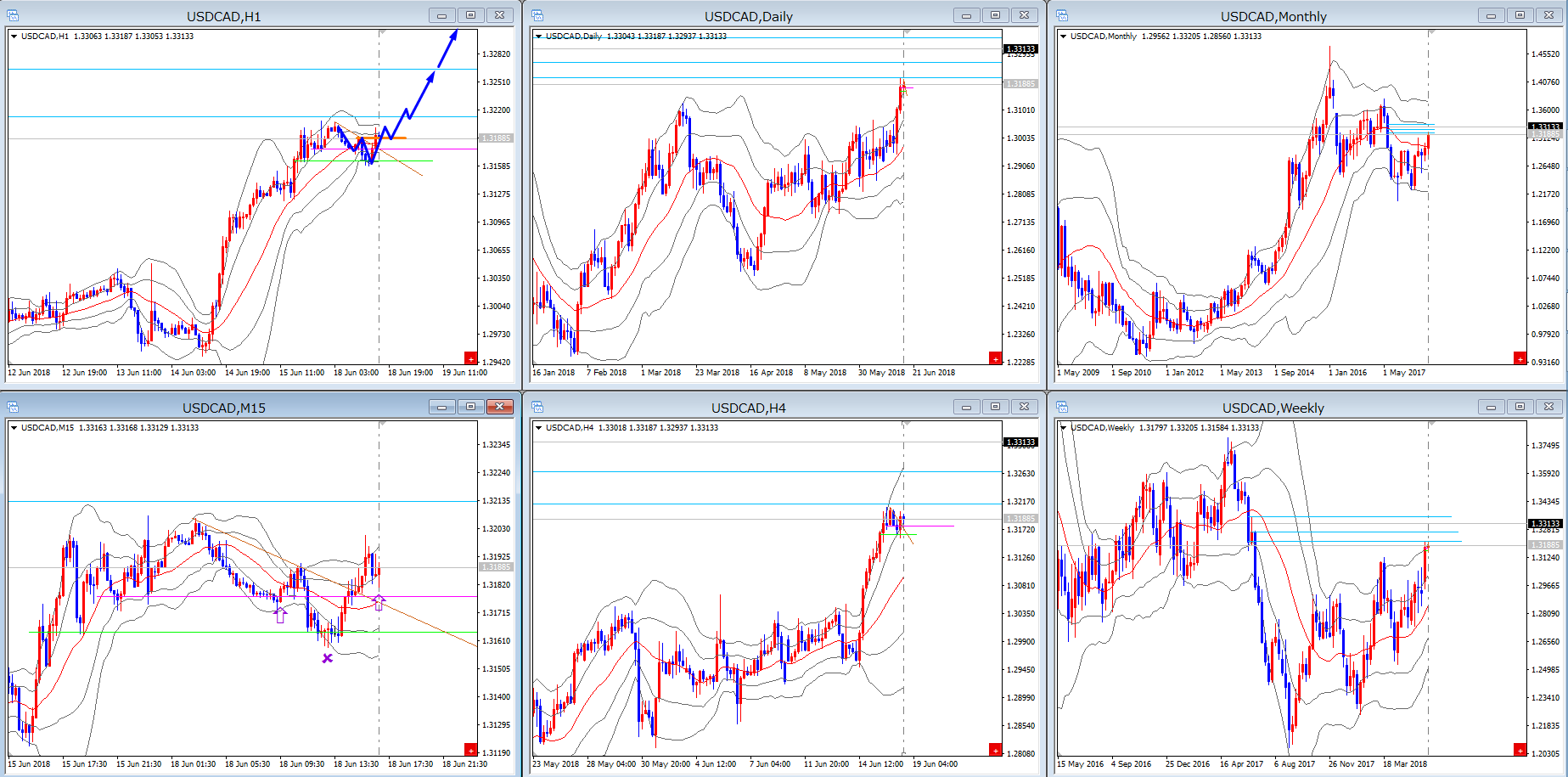This screenshot has width=1568, height=777.
Task: Select the green horizontal line on M15 chart
Action: coord(170,632)
